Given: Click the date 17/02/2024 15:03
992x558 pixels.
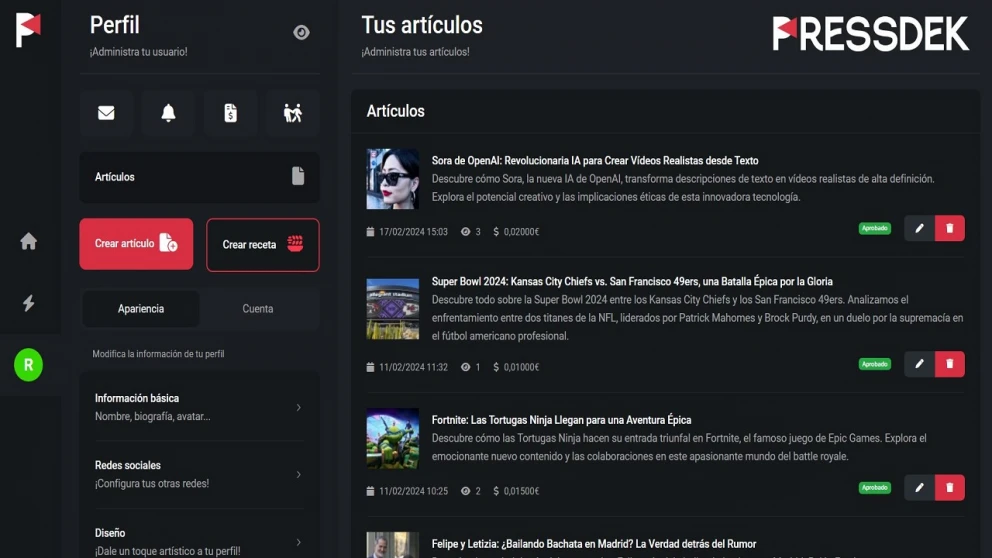Looking at the screenshot, I should (413, 232).
